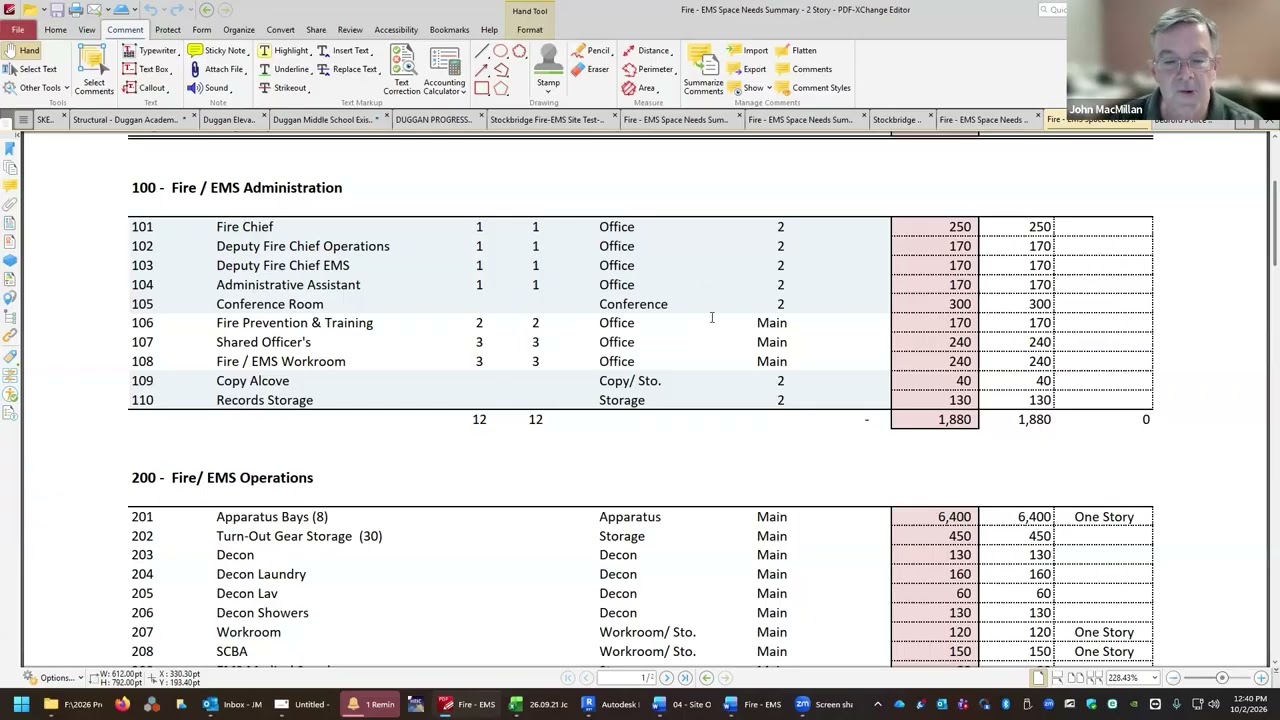Viewport: 1280px width, 720px height.
Task: Open the File menu
Action: (18, 30)
